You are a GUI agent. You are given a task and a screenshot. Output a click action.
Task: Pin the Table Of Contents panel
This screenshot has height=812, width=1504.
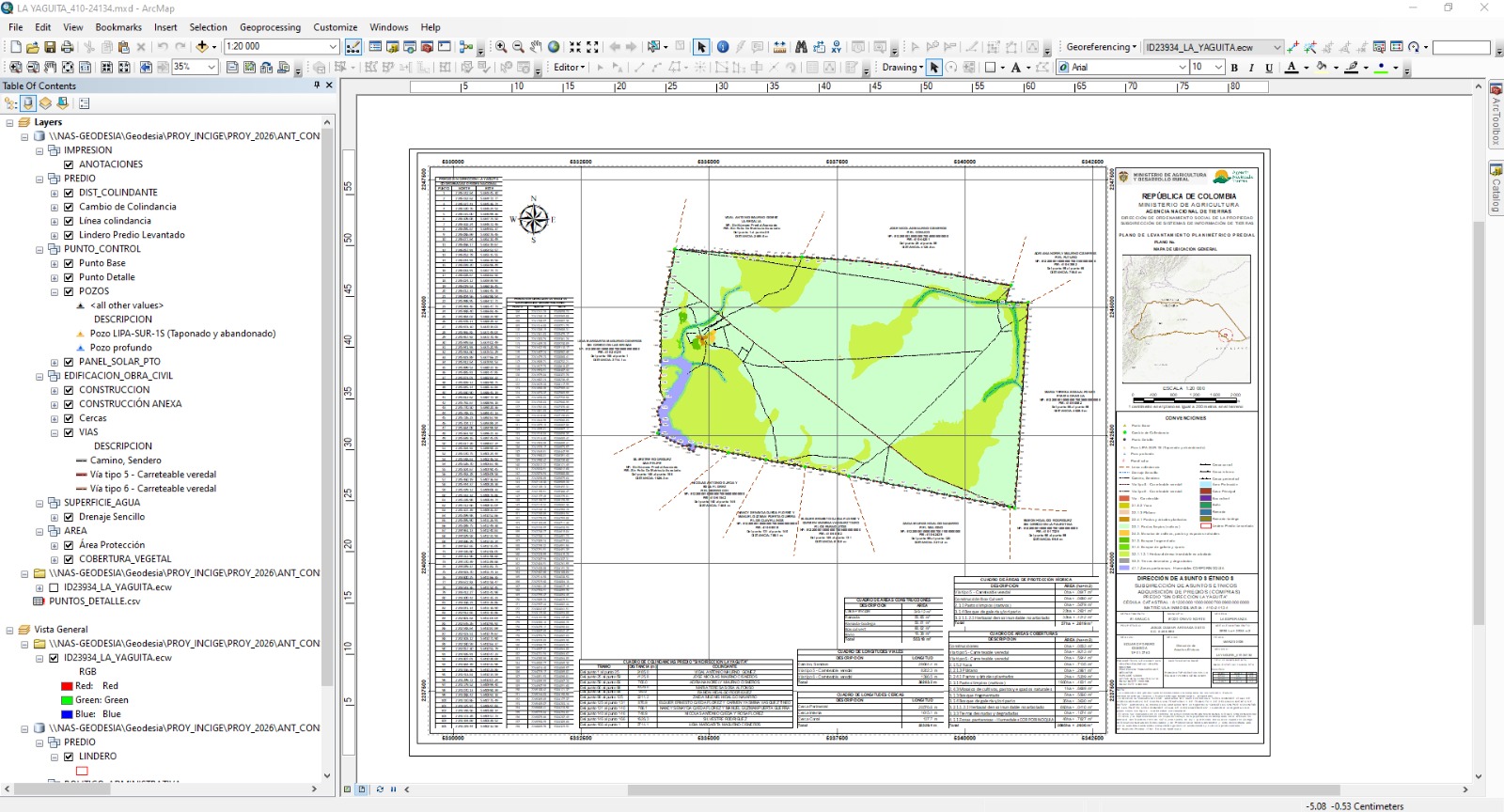point(317,86)
